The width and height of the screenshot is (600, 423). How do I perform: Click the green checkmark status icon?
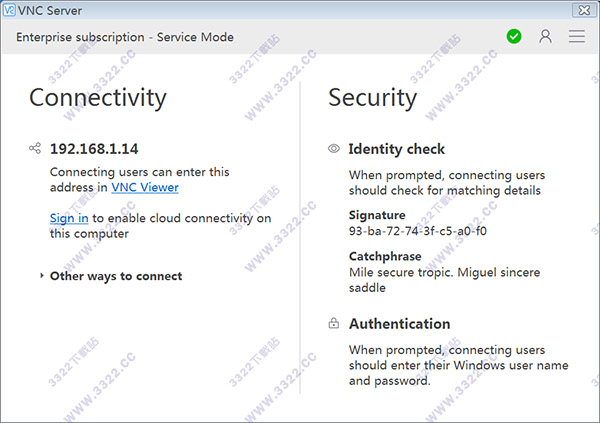point(514,37)
